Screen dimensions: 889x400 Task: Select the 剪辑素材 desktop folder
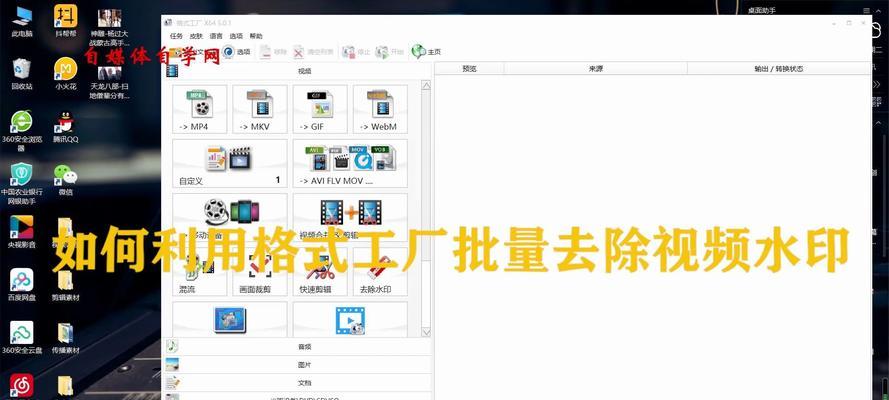66,285
